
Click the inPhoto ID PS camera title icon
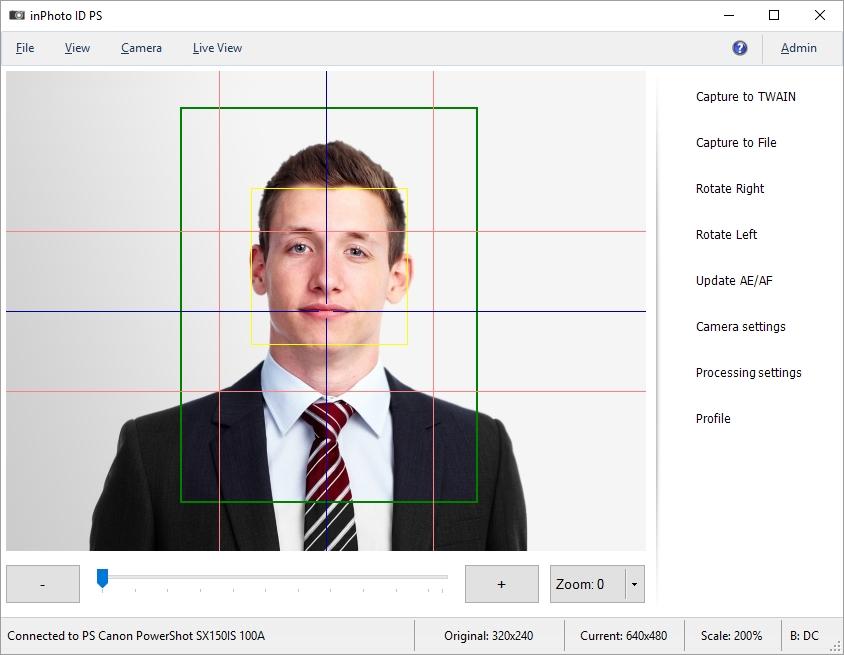(x=16, y=15)
